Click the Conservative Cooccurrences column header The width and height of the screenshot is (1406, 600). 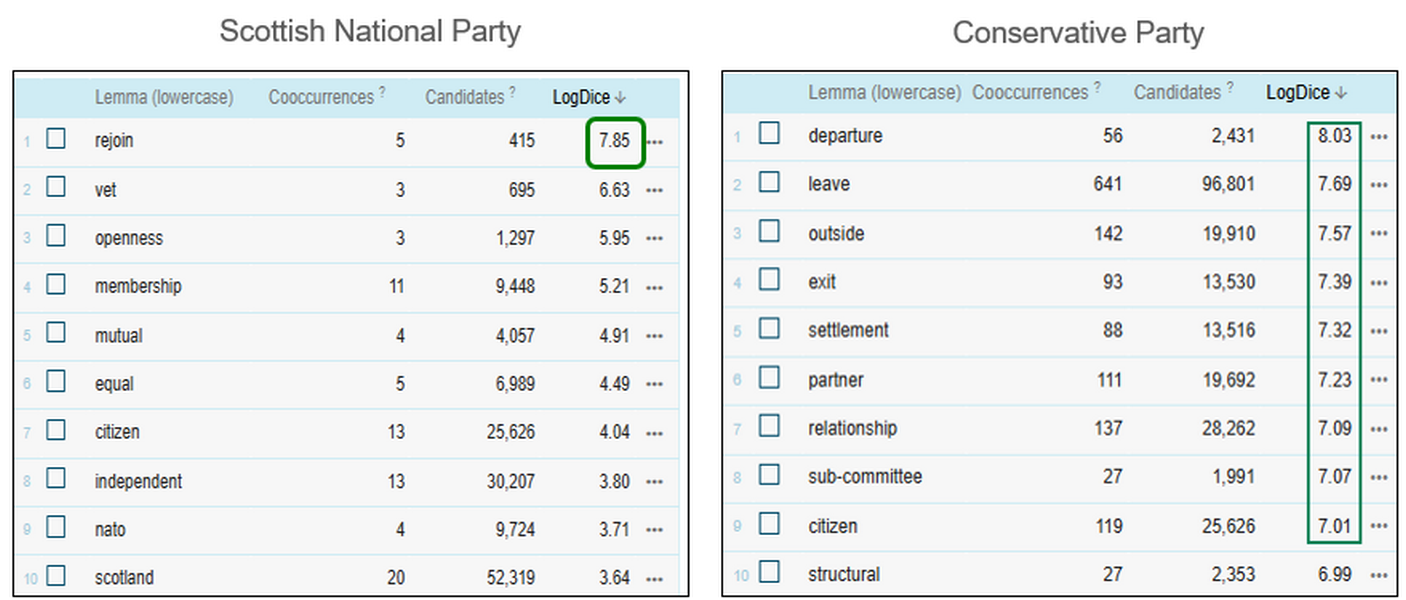tap(1029, 93)
